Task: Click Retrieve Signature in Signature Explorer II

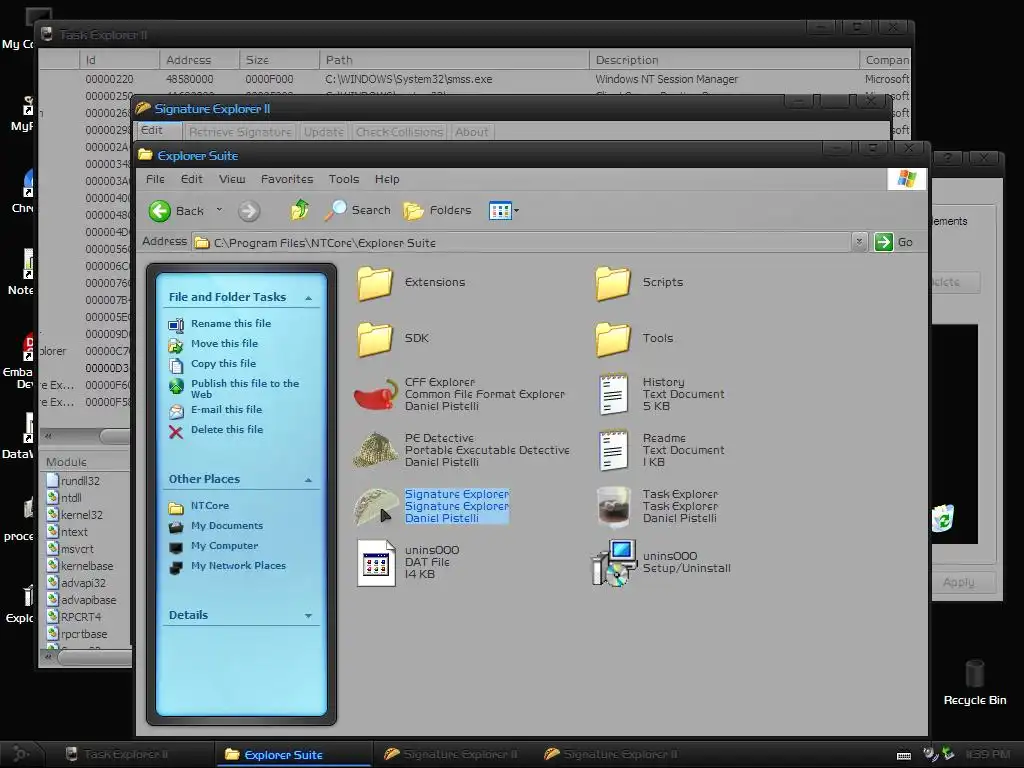Action: click(240, 132)
